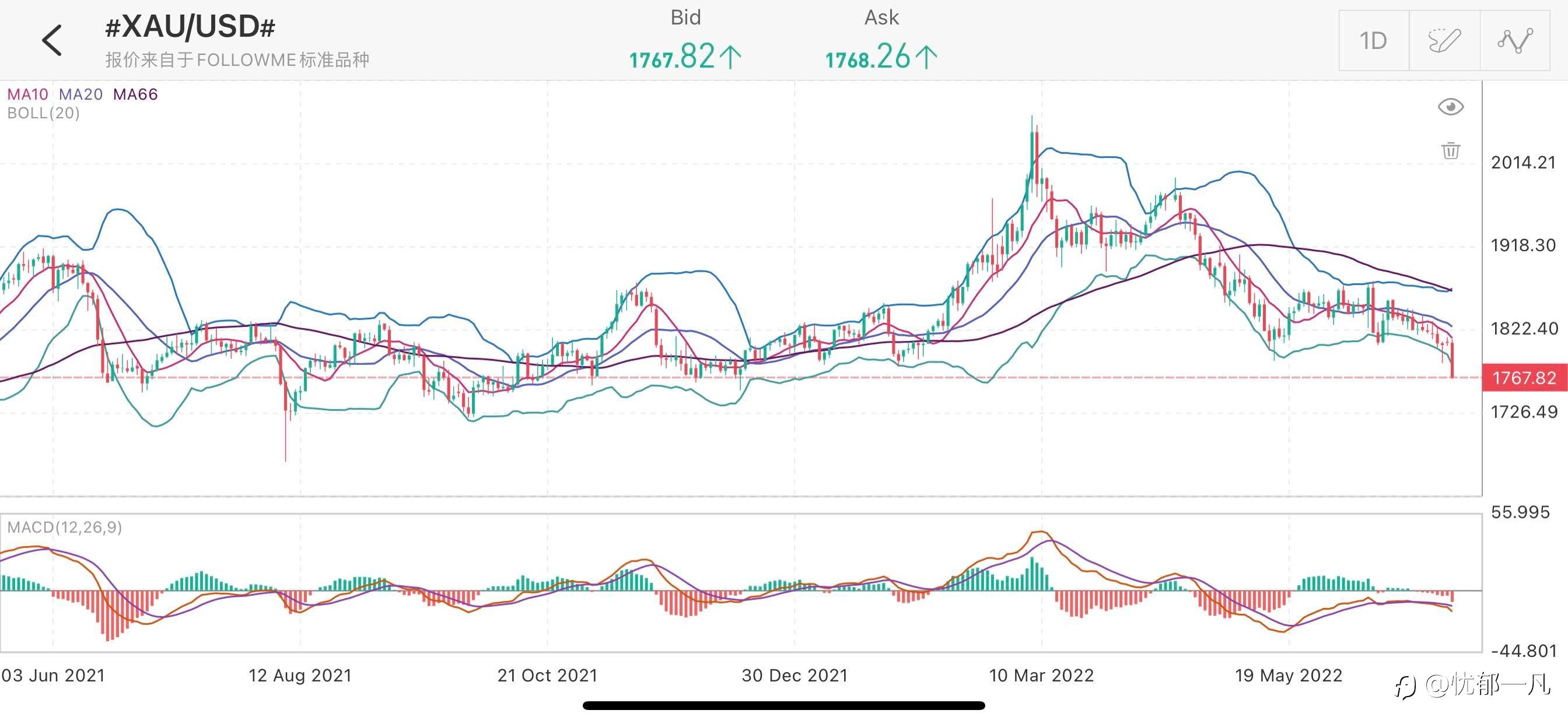Select the MA20 indicator label

[81, 94]
